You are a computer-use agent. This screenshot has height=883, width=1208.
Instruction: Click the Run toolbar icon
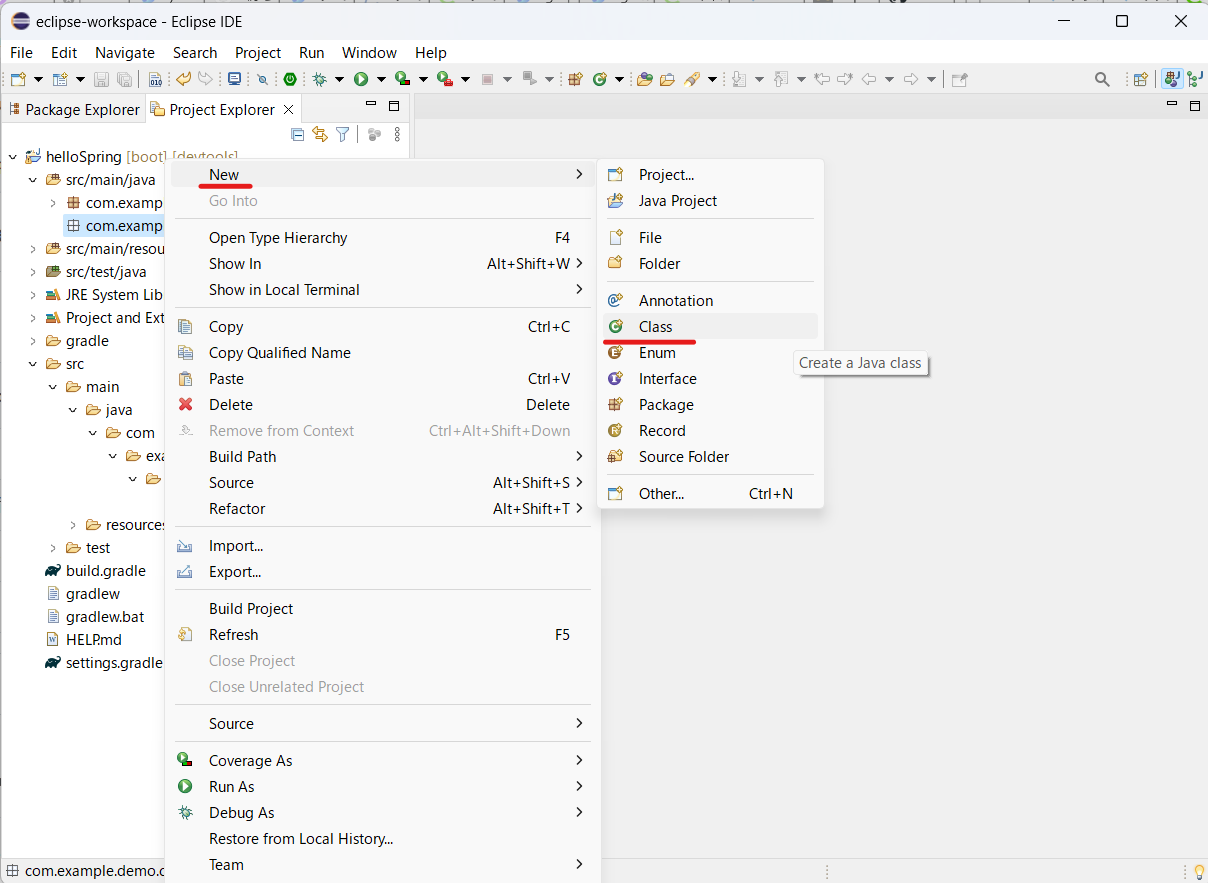(362, 78)
